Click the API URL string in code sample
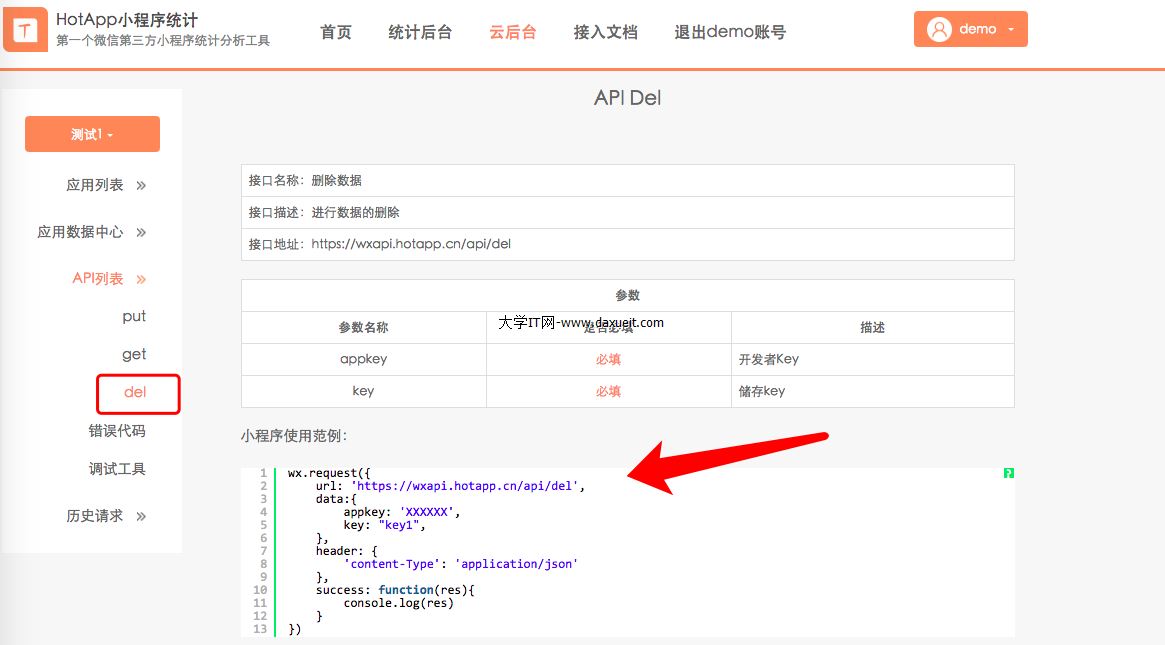Viewport: 1165px width, 645px height. pyautogui.click(x=466, y=486)
